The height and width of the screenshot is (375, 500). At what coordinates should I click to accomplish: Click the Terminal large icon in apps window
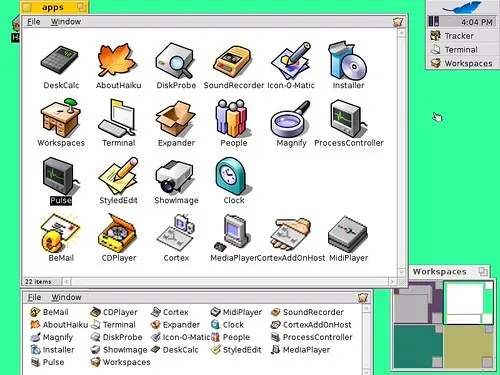(117, 118)
